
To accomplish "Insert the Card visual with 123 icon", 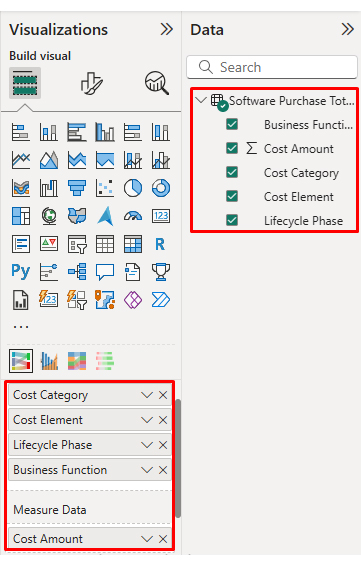I will (x=161, y=216).
